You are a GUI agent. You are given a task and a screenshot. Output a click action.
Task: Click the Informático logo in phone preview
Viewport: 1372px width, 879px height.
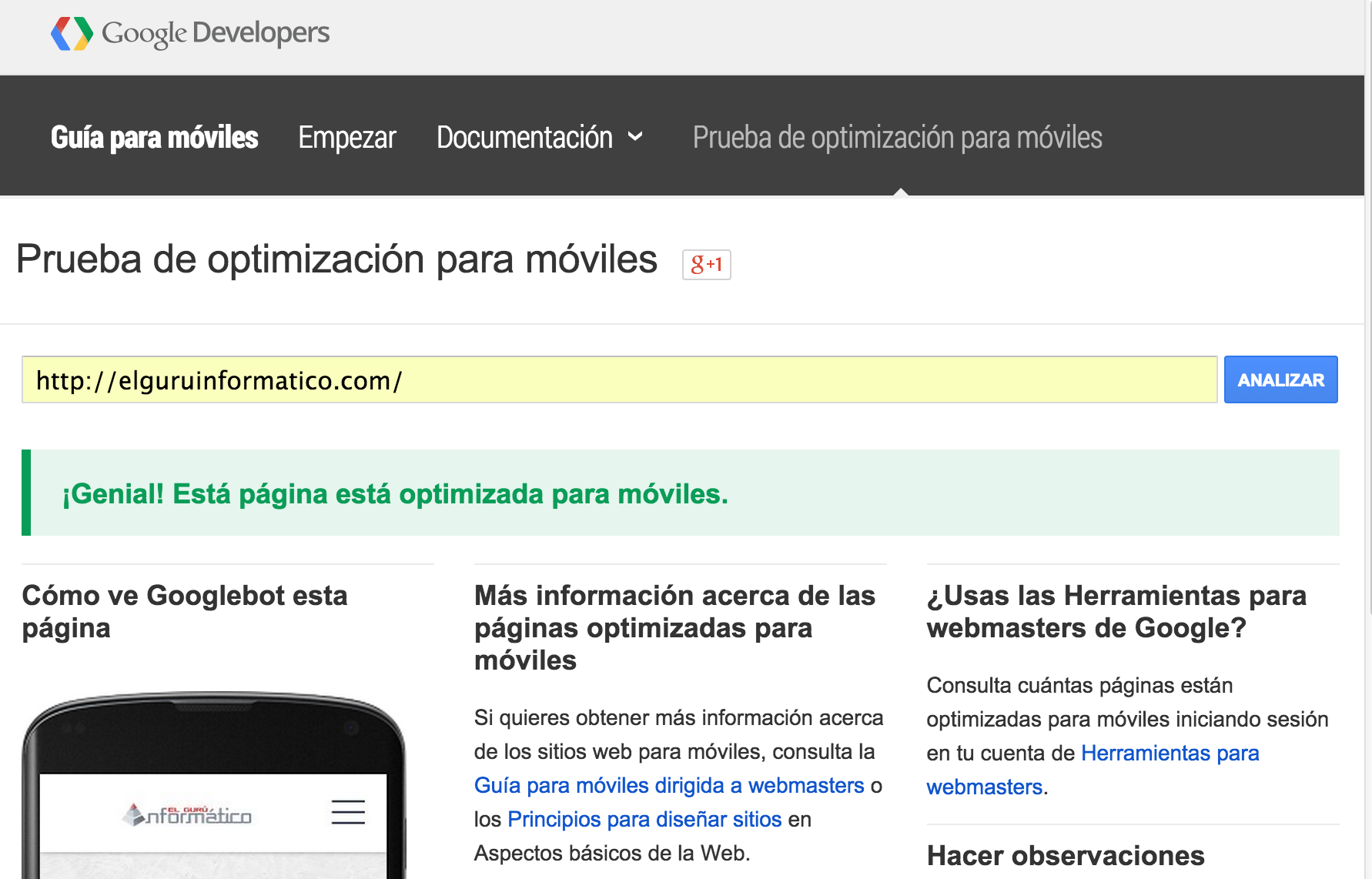point(186,814)
